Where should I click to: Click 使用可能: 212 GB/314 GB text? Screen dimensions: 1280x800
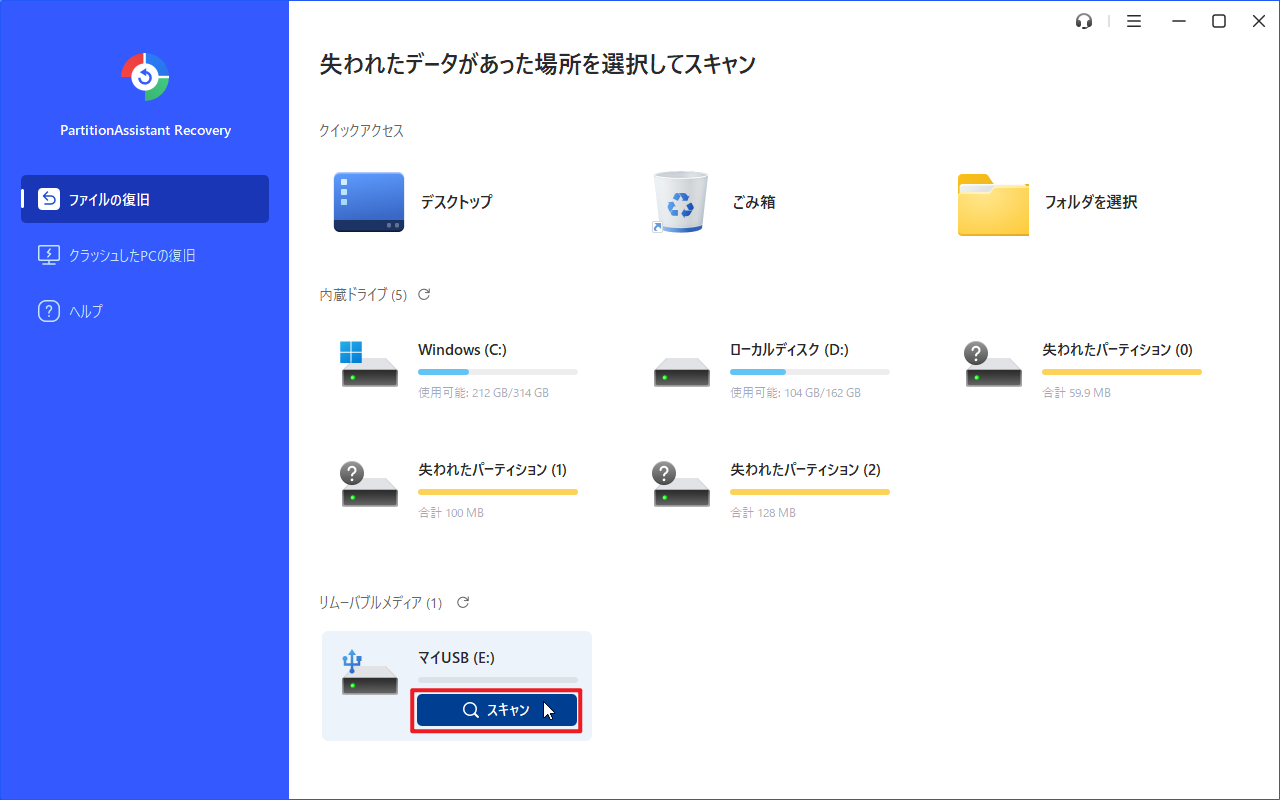[483, 393]
